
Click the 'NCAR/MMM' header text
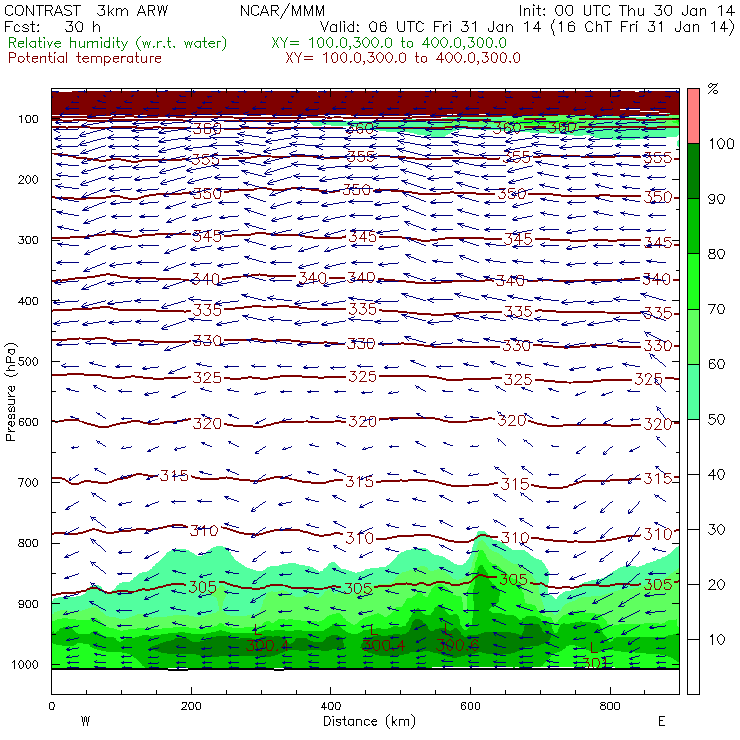pyautogui.click(x=282, y=11)
